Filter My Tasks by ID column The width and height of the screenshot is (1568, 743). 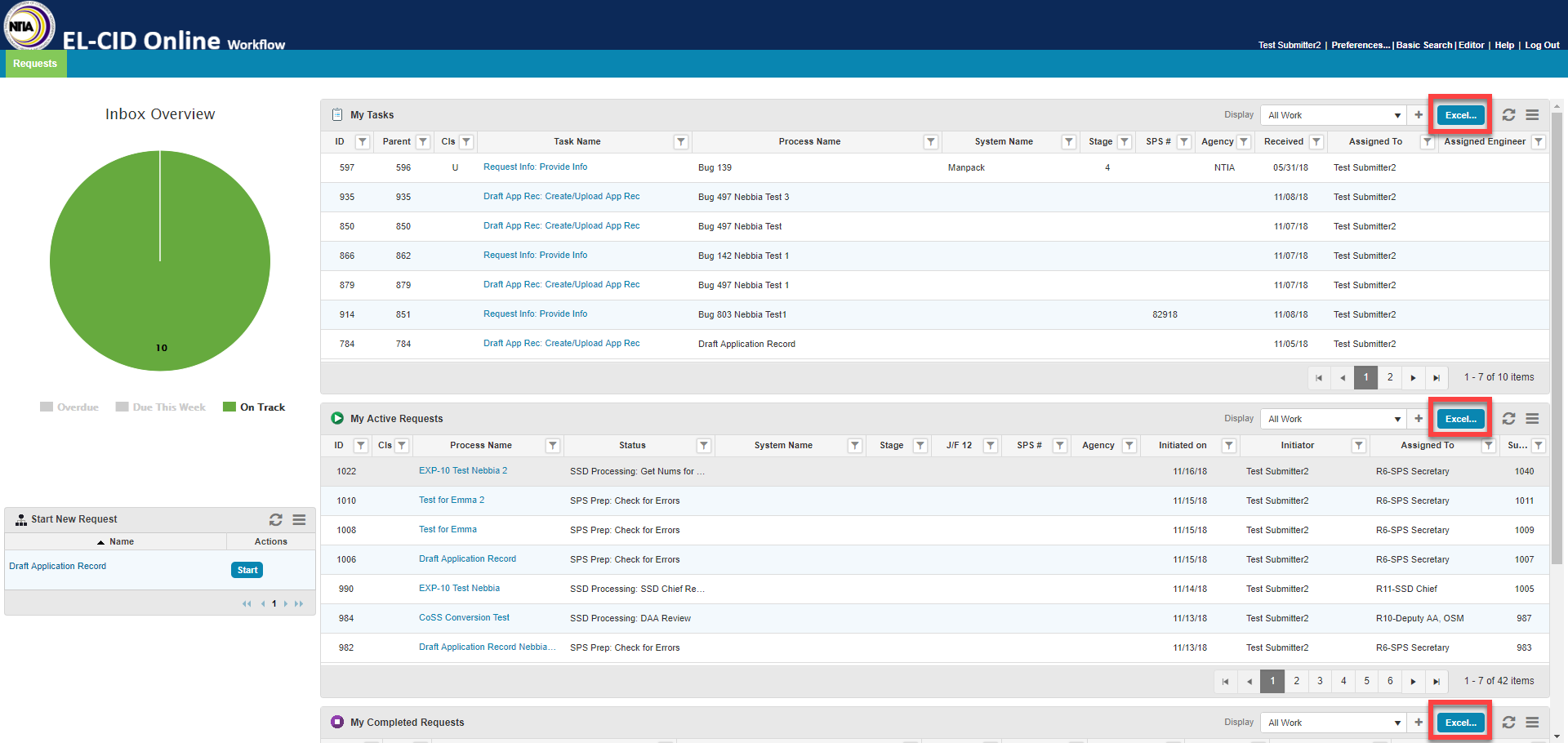pos(363,142)
